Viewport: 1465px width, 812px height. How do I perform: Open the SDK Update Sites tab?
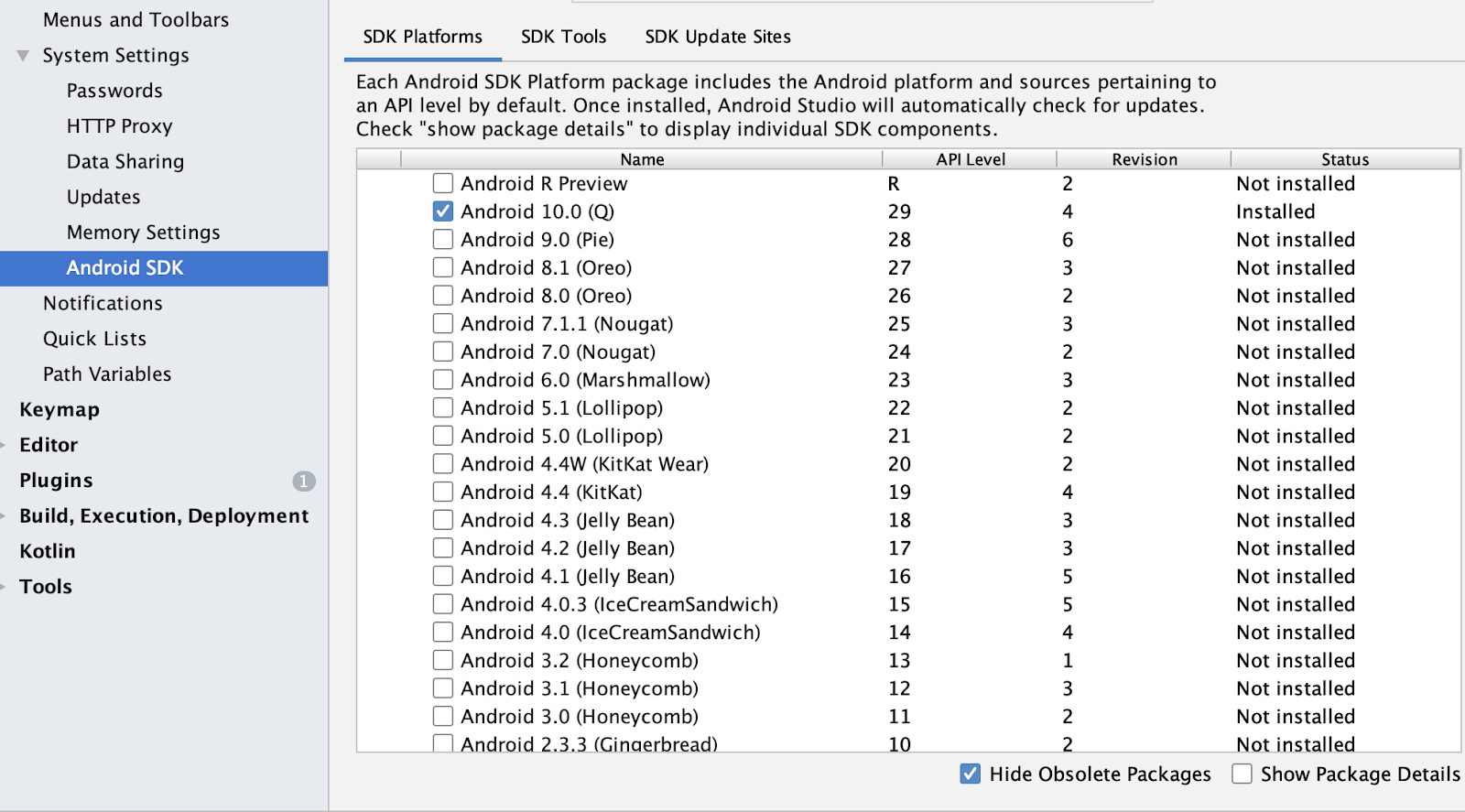tap(718, 37)
